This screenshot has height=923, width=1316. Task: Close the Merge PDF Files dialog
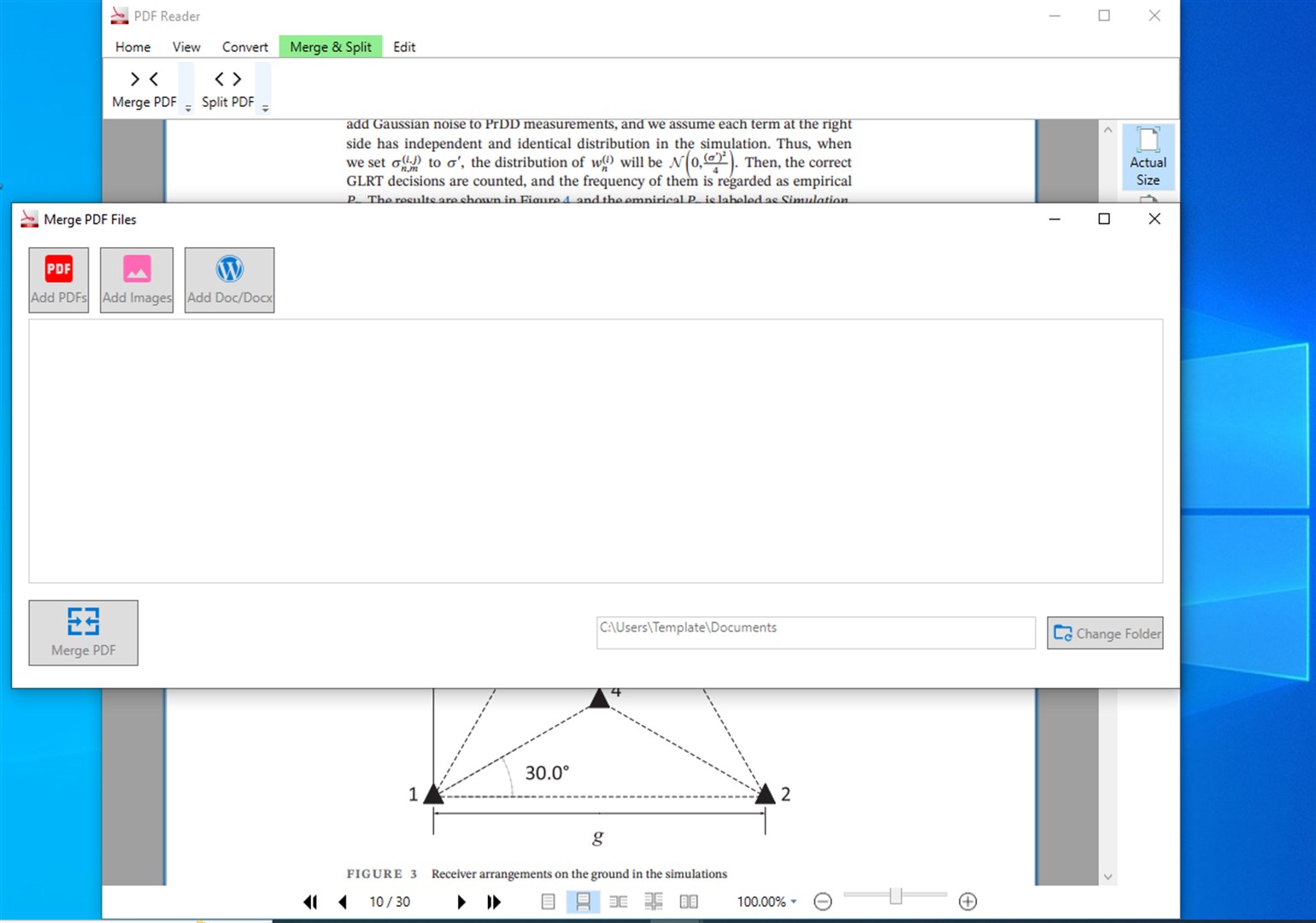coord(1154,219)
